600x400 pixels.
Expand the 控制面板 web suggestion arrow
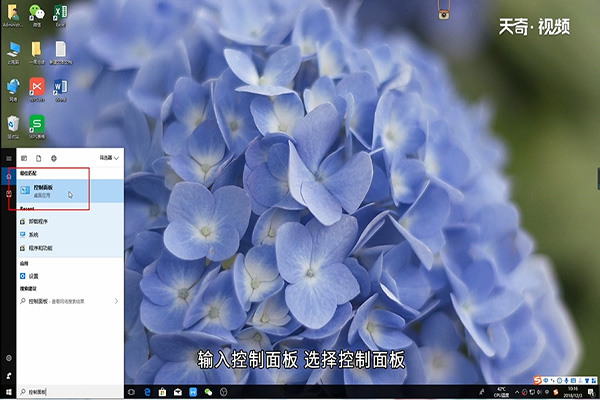116,301
